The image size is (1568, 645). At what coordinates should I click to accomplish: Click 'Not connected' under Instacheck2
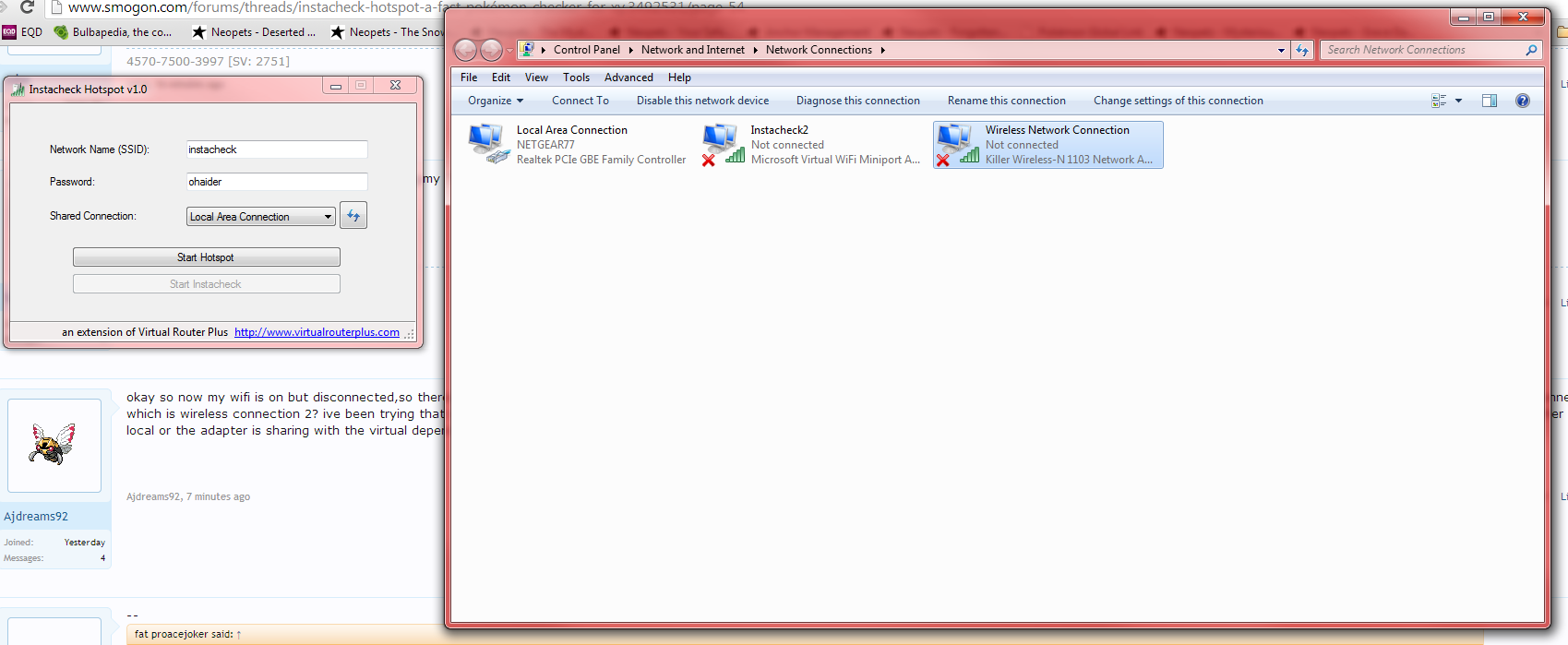787,145
